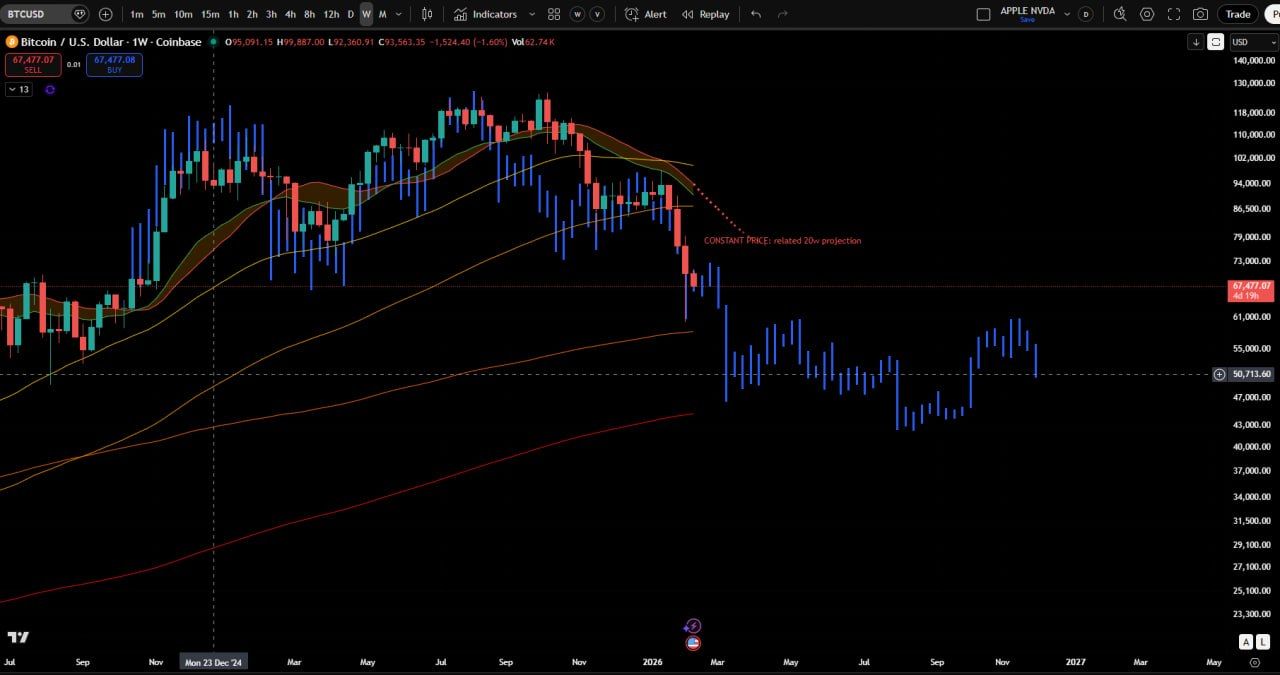
Task: Select the W weekly interval
Action: [364, 14]
